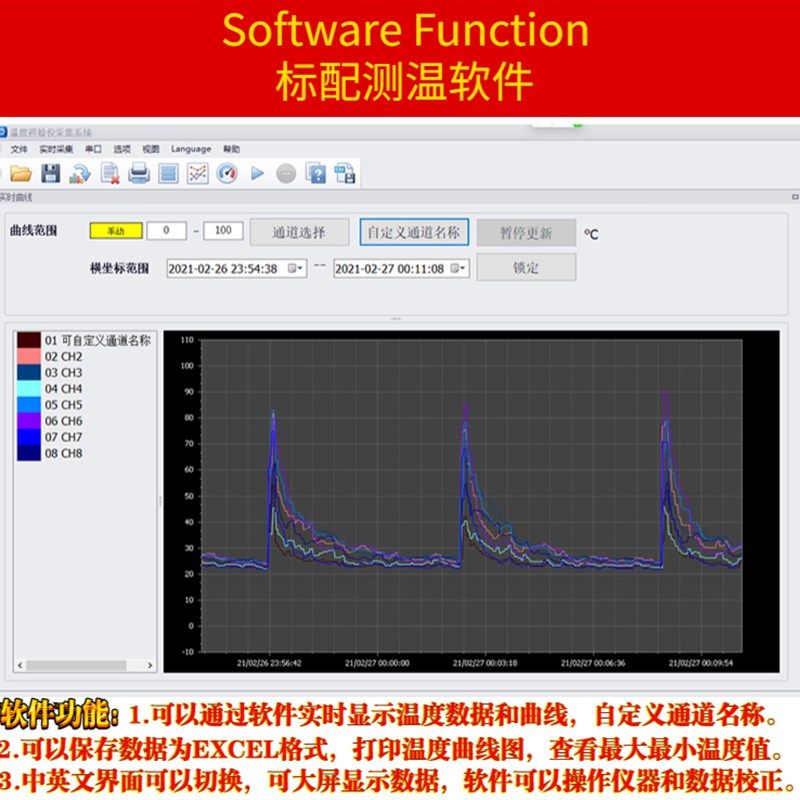Screen dimensions: 800x800
Task: Open the start datetime 23:54:38 picker dropdown
Action: click(295, 268)
